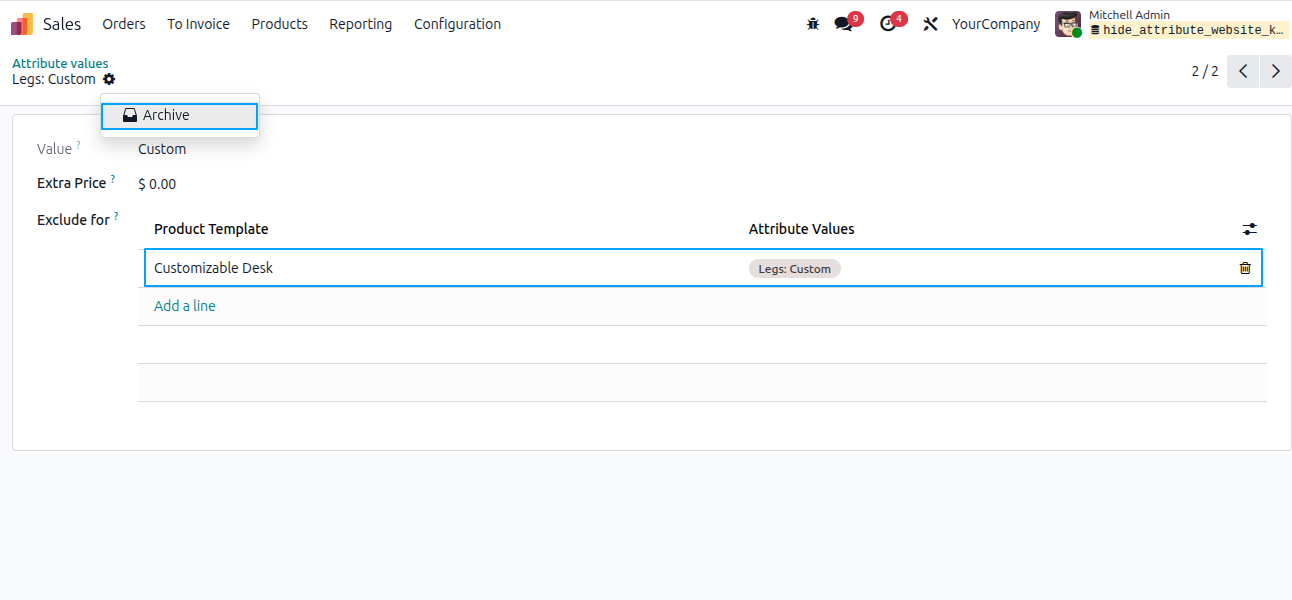This screenshot has width=1292, height=600.
Task: Click the help question mark next to Exclude for
Action: (x=116, y=216)
